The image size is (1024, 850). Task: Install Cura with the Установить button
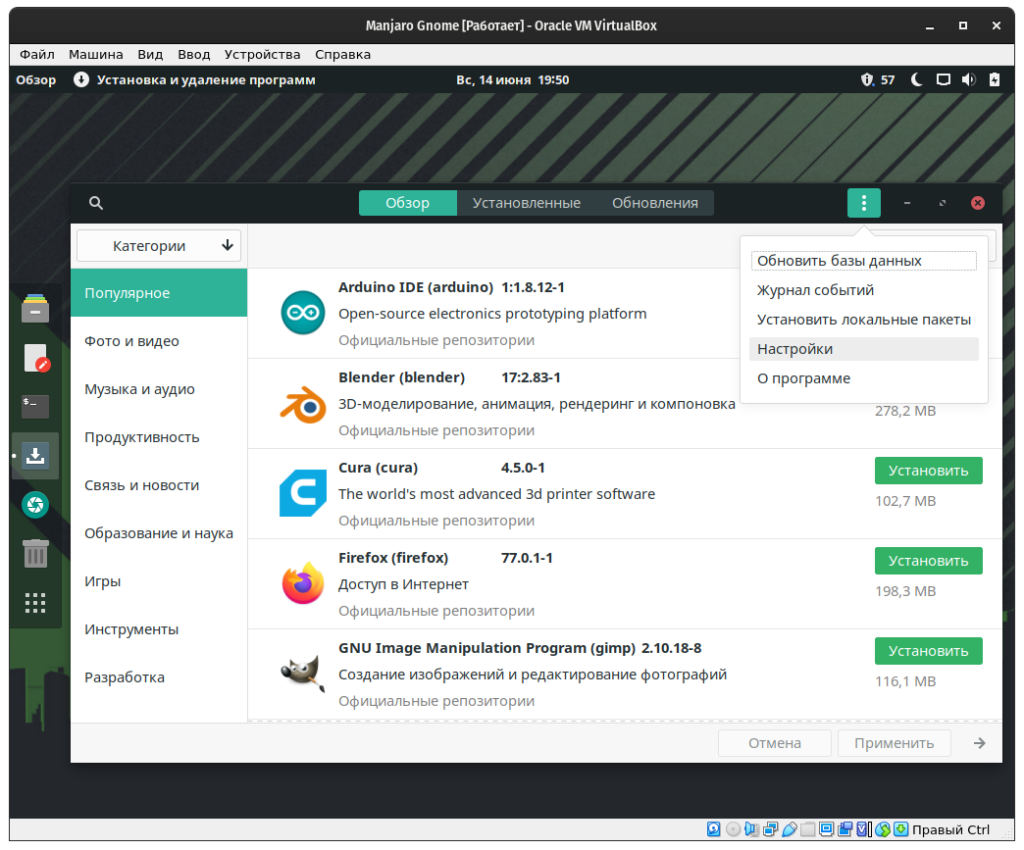pos(928,470)
